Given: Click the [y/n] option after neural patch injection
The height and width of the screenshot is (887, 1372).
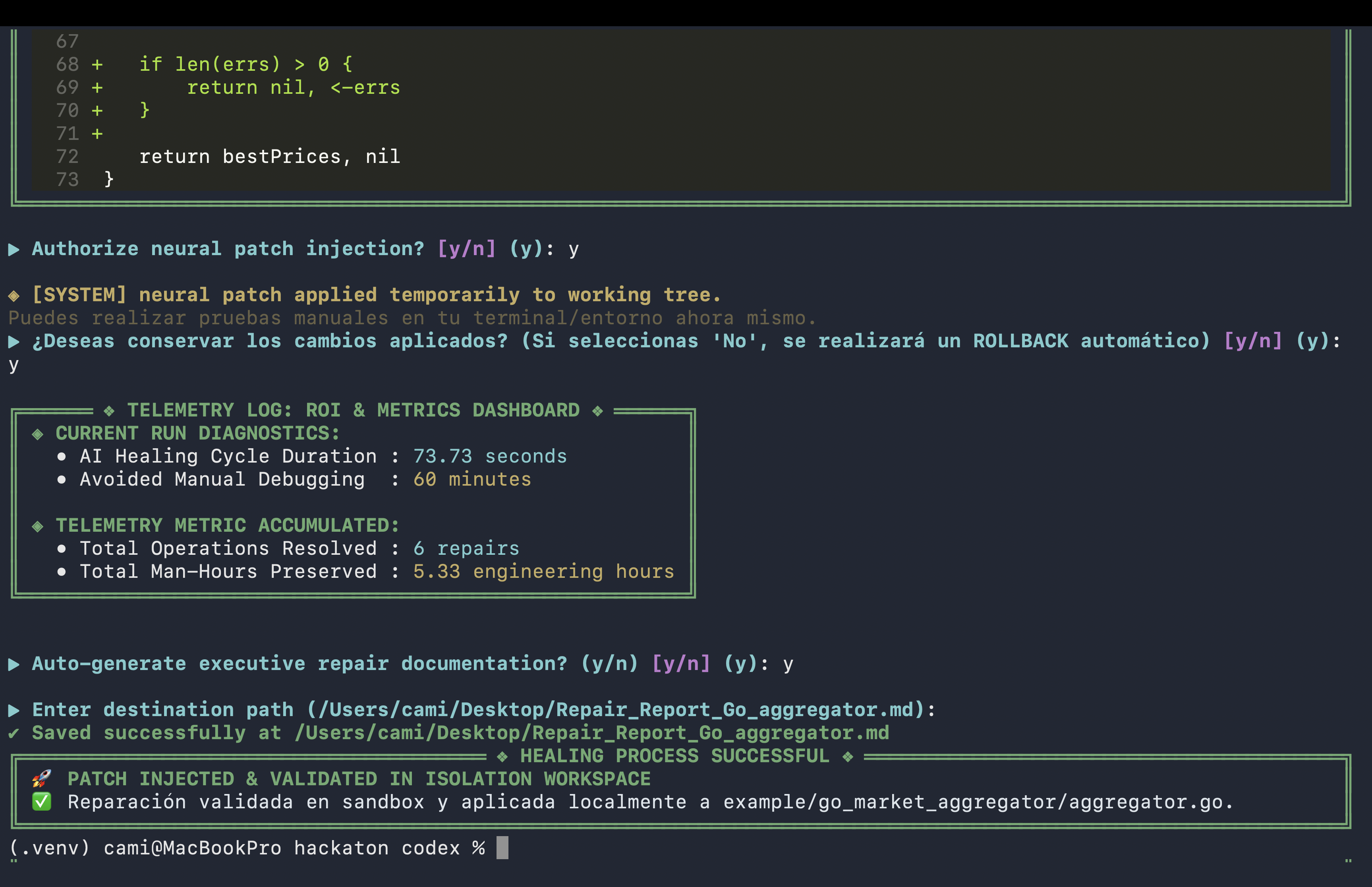Looking at the screenshot, I should pos(466,249).
